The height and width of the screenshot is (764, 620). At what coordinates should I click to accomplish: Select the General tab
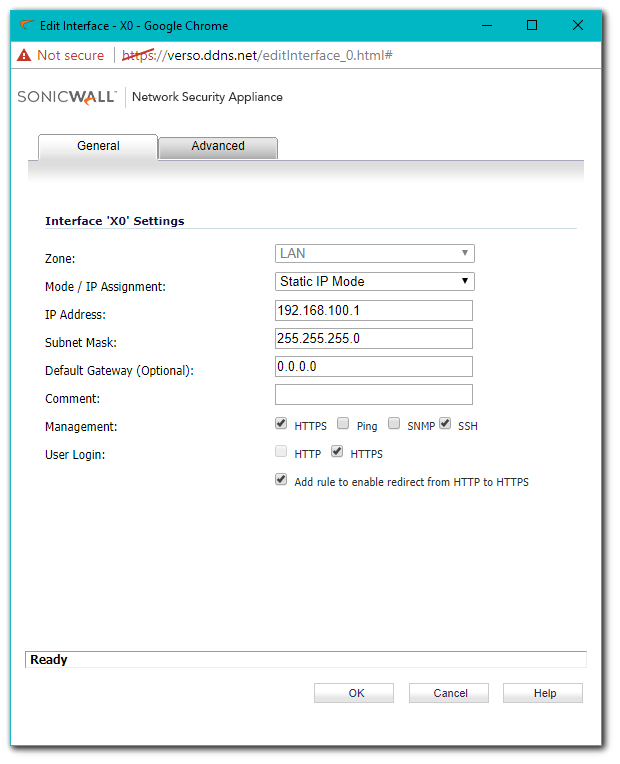pyautogui.click(x=98, y=146)
